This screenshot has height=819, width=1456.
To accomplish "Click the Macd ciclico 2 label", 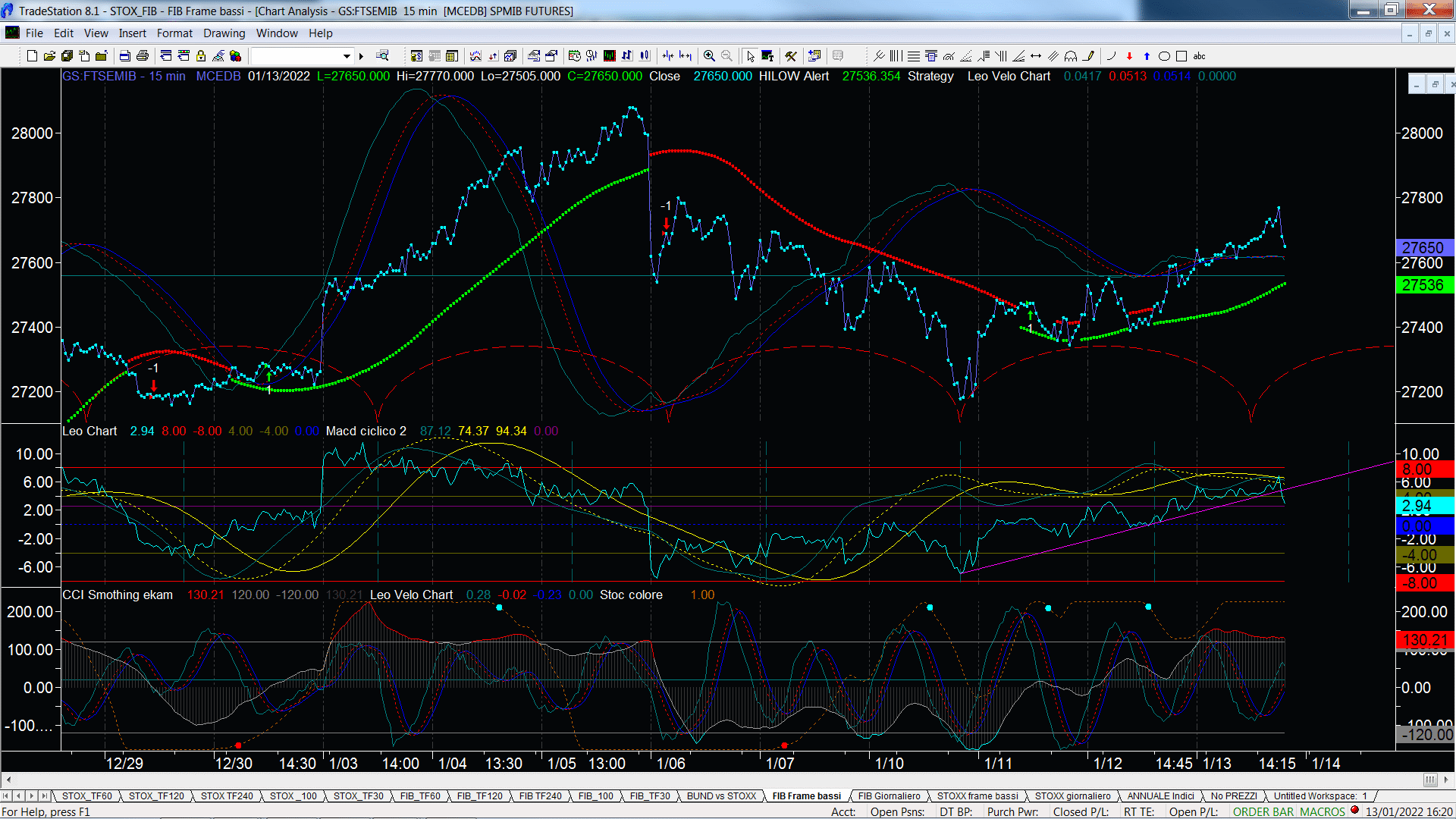I will [366, 431].
